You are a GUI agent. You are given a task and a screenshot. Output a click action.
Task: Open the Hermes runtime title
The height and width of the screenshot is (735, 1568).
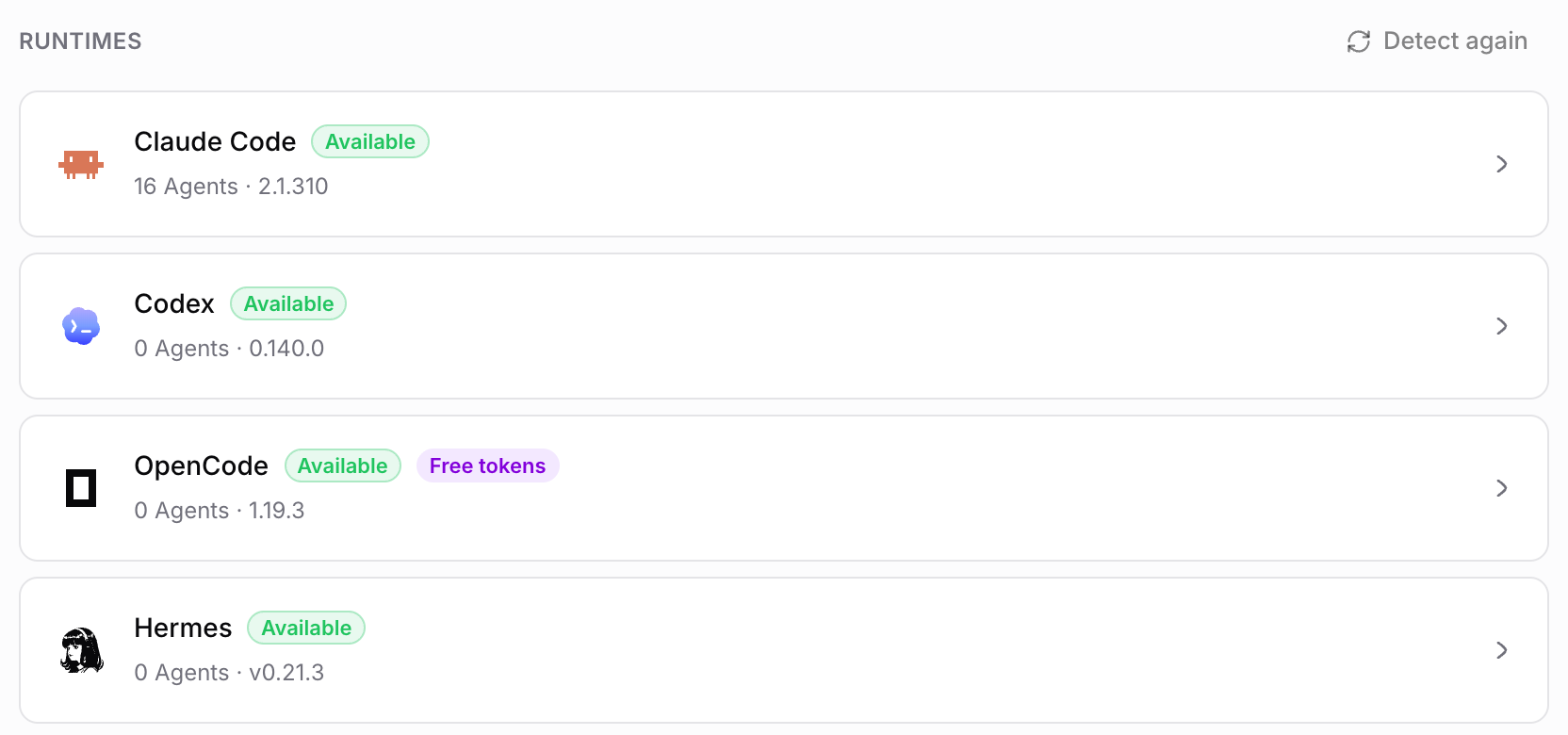point(183,628)
